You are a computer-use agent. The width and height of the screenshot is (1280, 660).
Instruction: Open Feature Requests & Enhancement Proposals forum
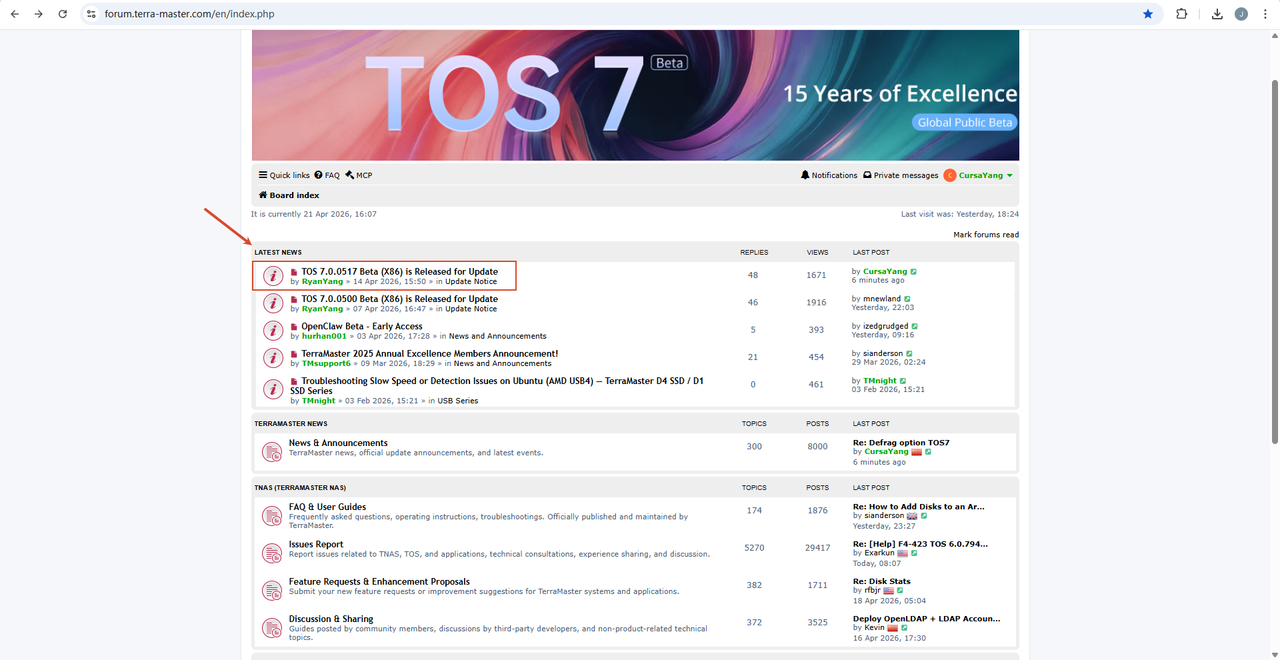click(x=379, y=581)
